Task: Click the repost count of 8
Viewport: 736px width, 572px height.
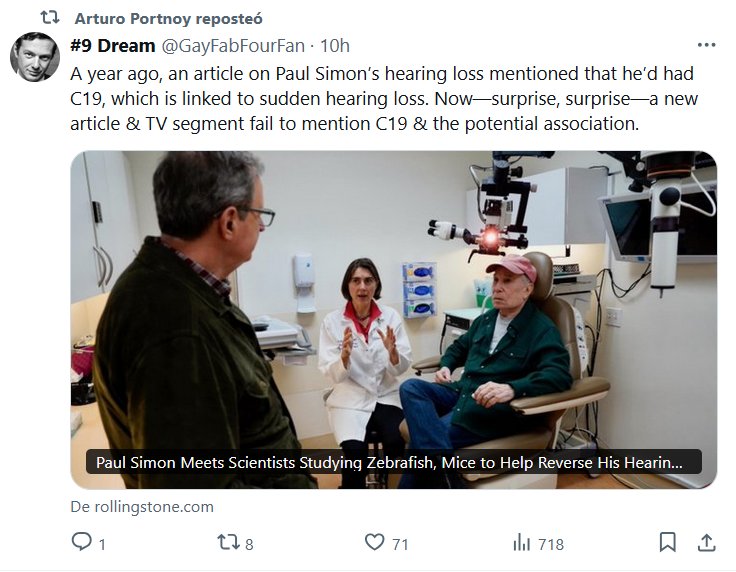Action: coord(249,544)
